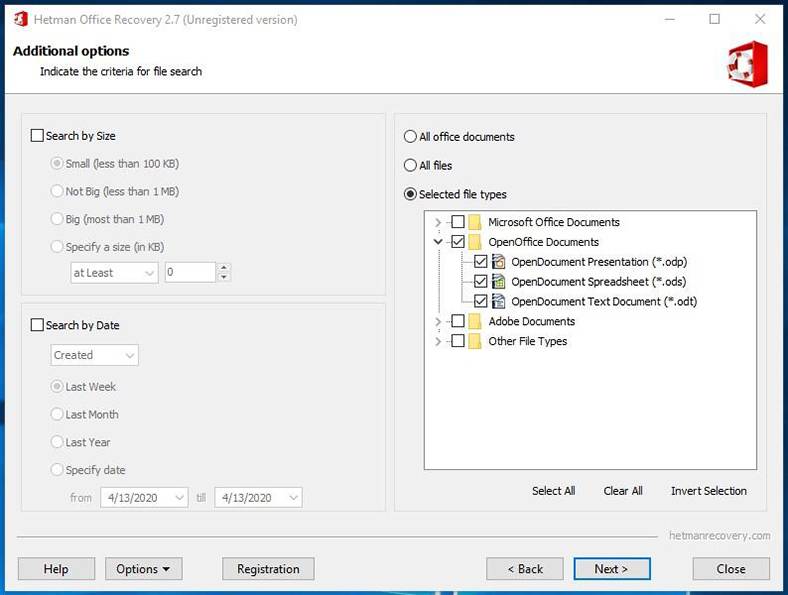Open the 'till' date picker dropdown
The height and width of the screenshot is (595, 788).
293,498
